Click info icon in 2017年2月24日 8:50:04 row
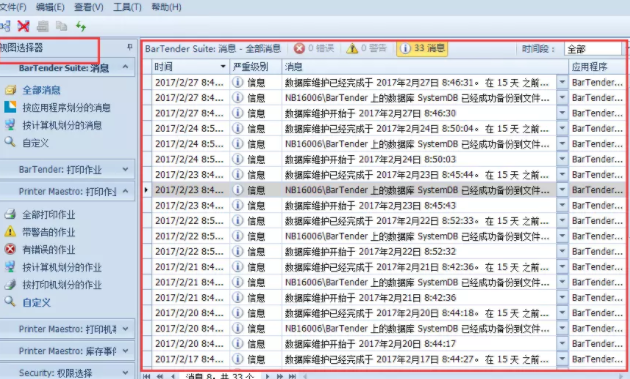 tap(238, 128)
